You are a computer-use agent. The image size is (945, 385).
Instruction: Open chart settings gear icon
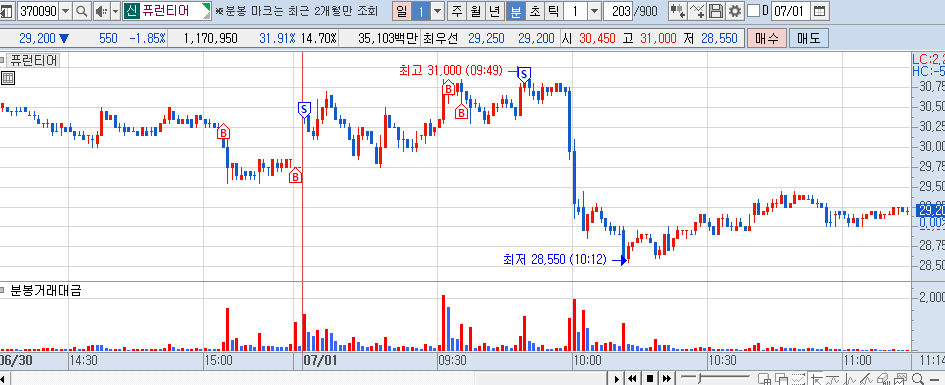pyautogui.click(x=735, y=10)
